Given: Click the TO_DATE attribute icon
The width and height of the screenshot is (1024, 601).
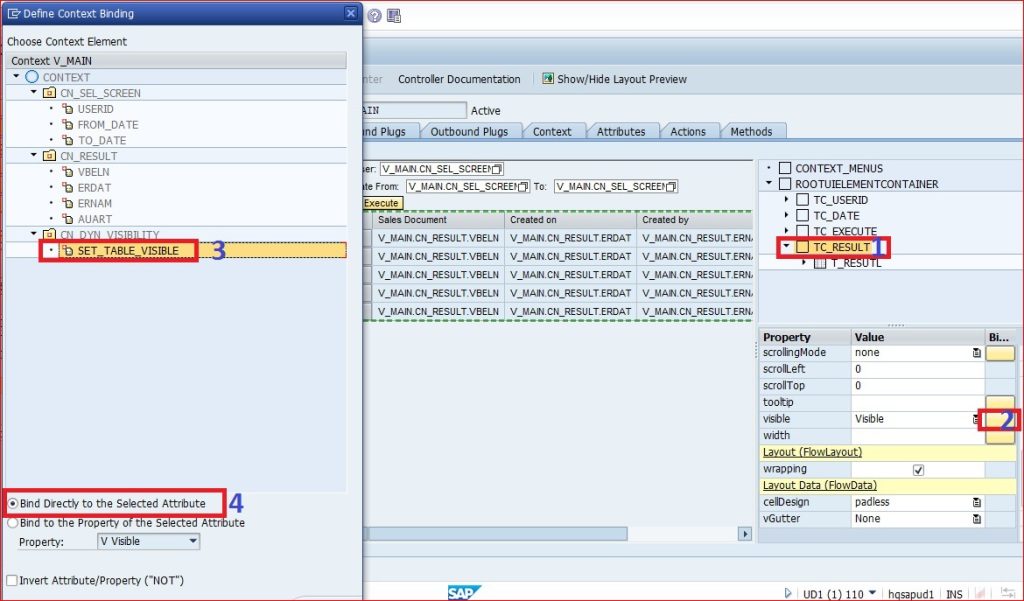Looking at the screenshot, I should point(67,140).
